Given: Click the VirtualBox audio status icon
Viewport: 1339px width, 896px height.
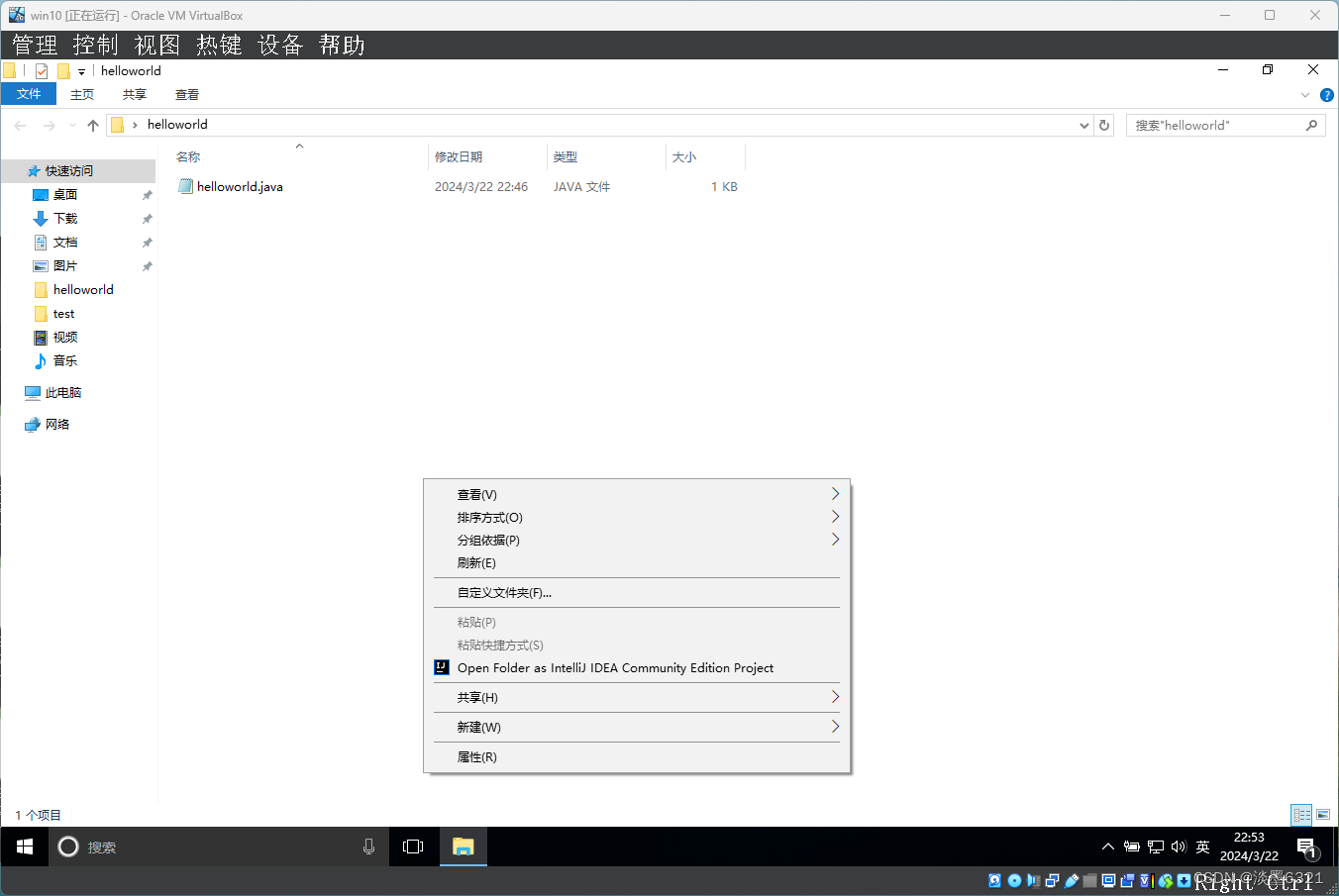Looking at the screenshot, I should [x=1033, y=880].
